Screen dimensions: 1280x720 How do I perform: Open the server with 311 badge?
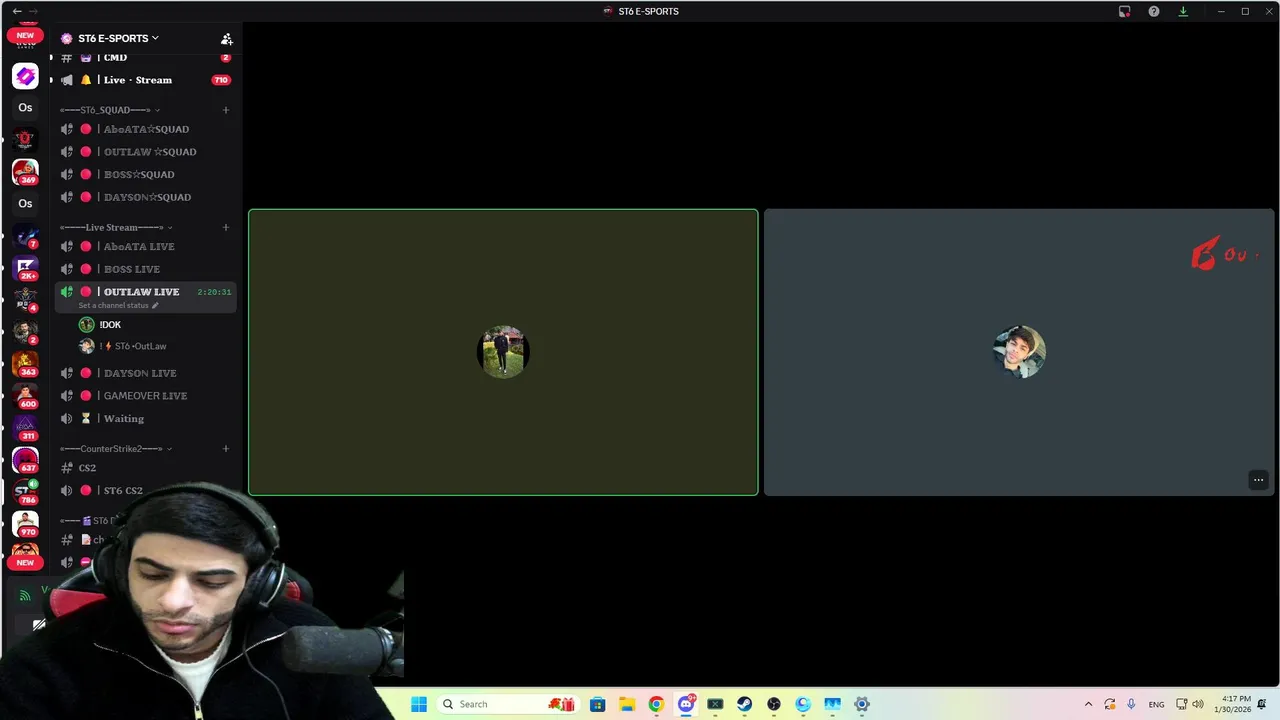[25, 428]
